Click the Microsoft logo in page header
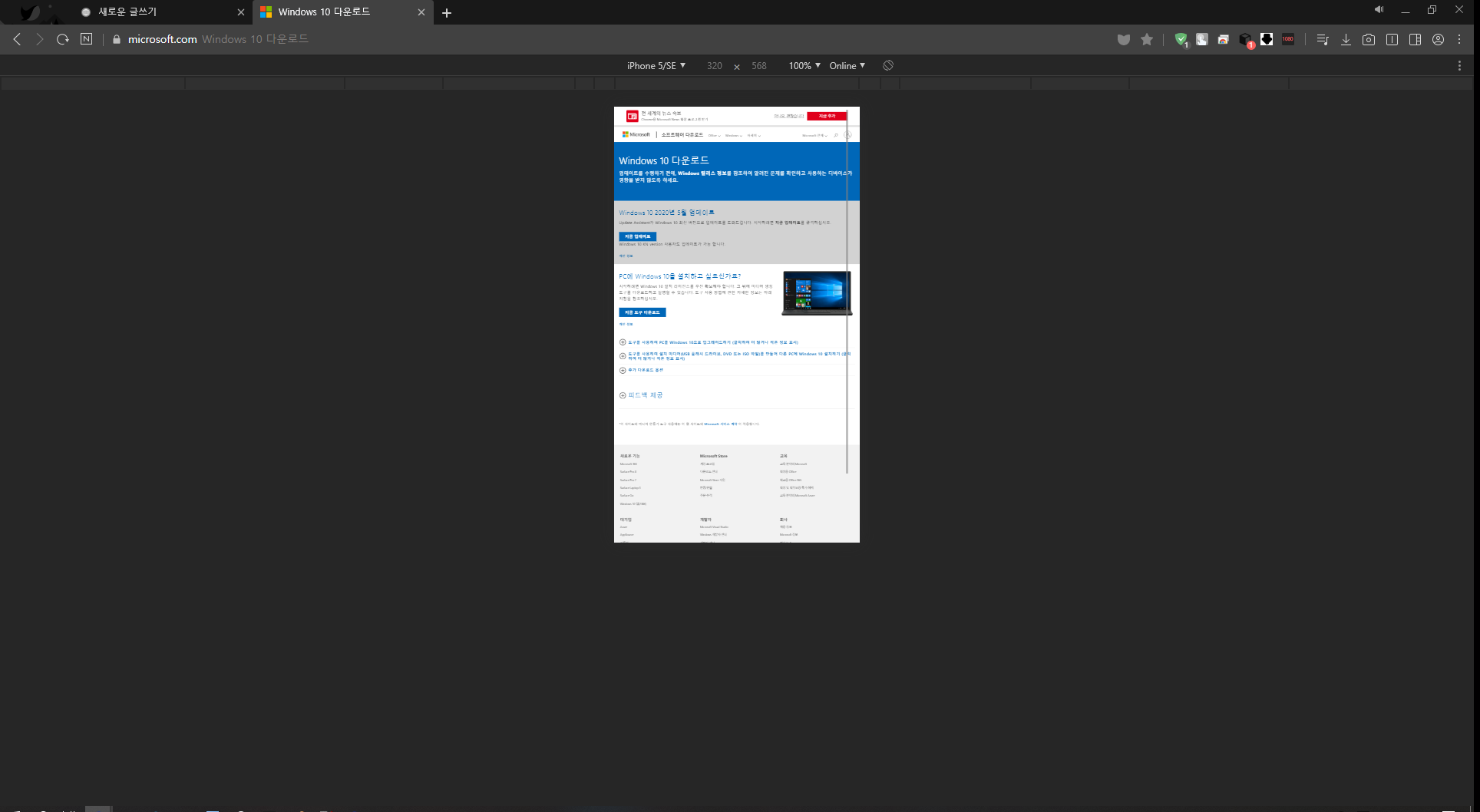The width and height of the screenshot is (1480, 812). 636,134
